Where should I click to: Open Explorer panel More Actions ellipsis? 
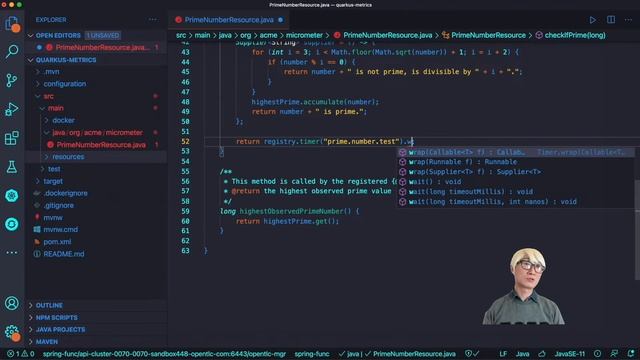point(153,20)
